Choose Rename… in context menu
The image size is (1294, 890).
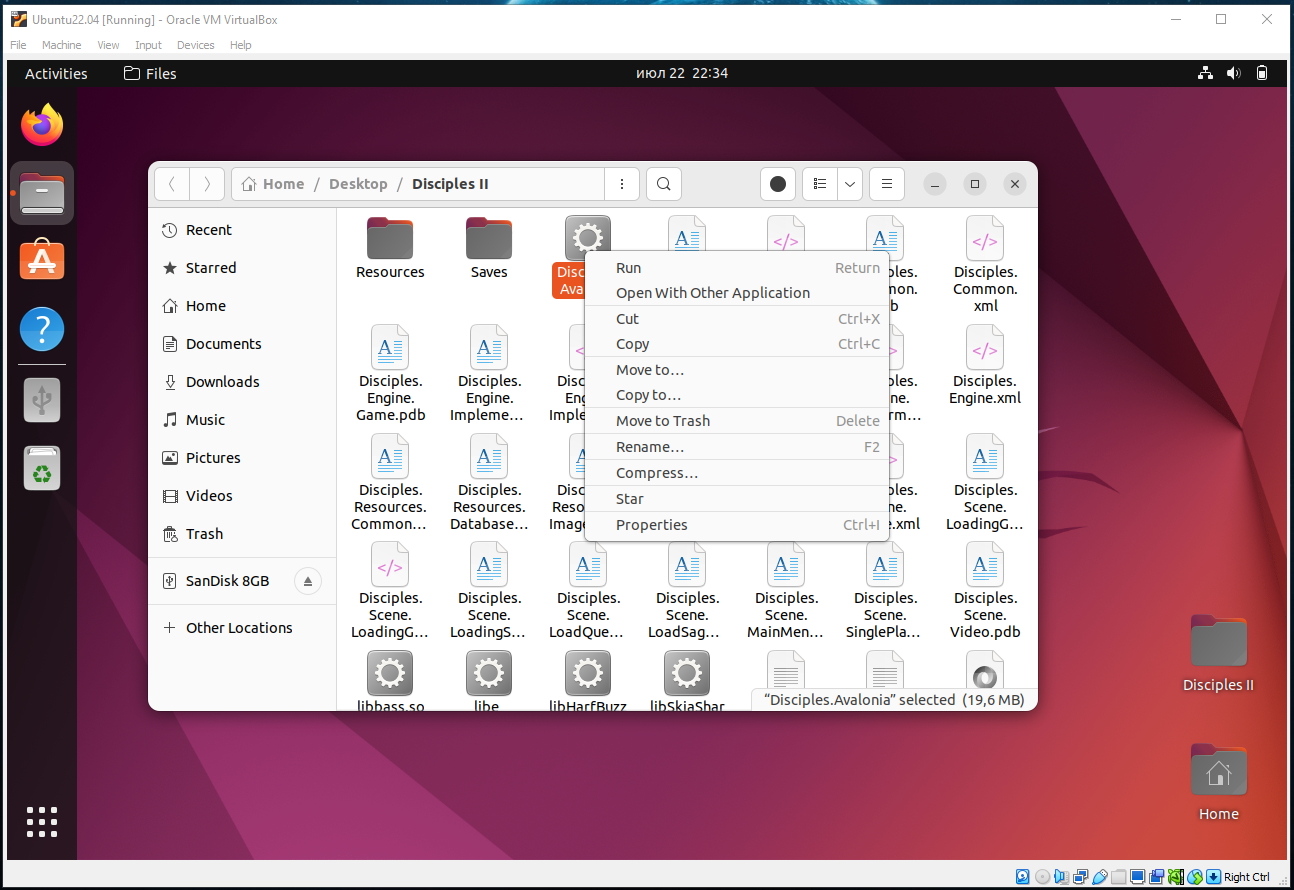pyautogui.click(x=737, y=447)
